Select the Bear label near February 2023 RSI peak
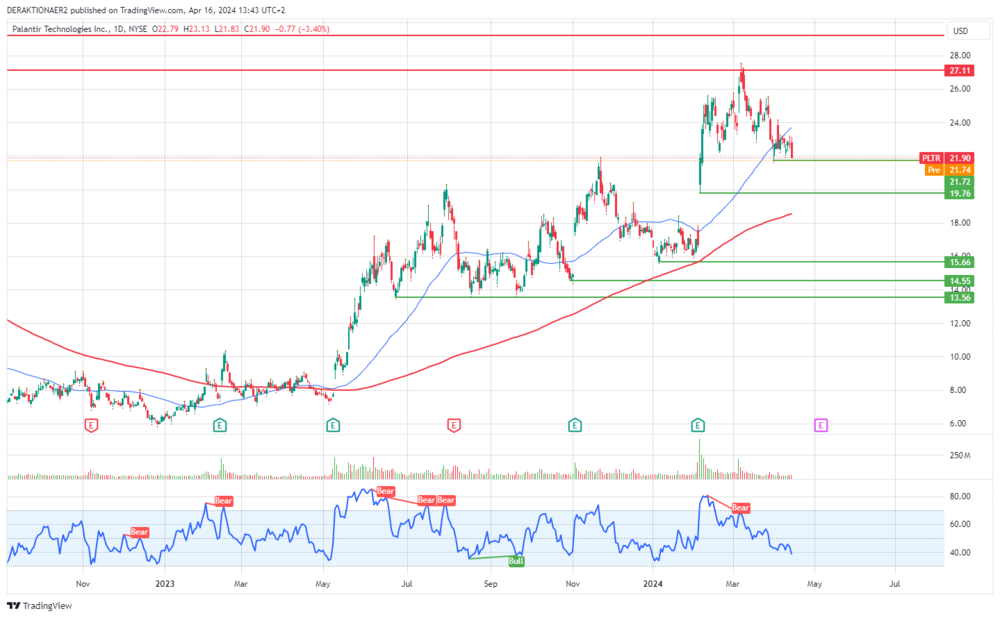 coord(222,501)
